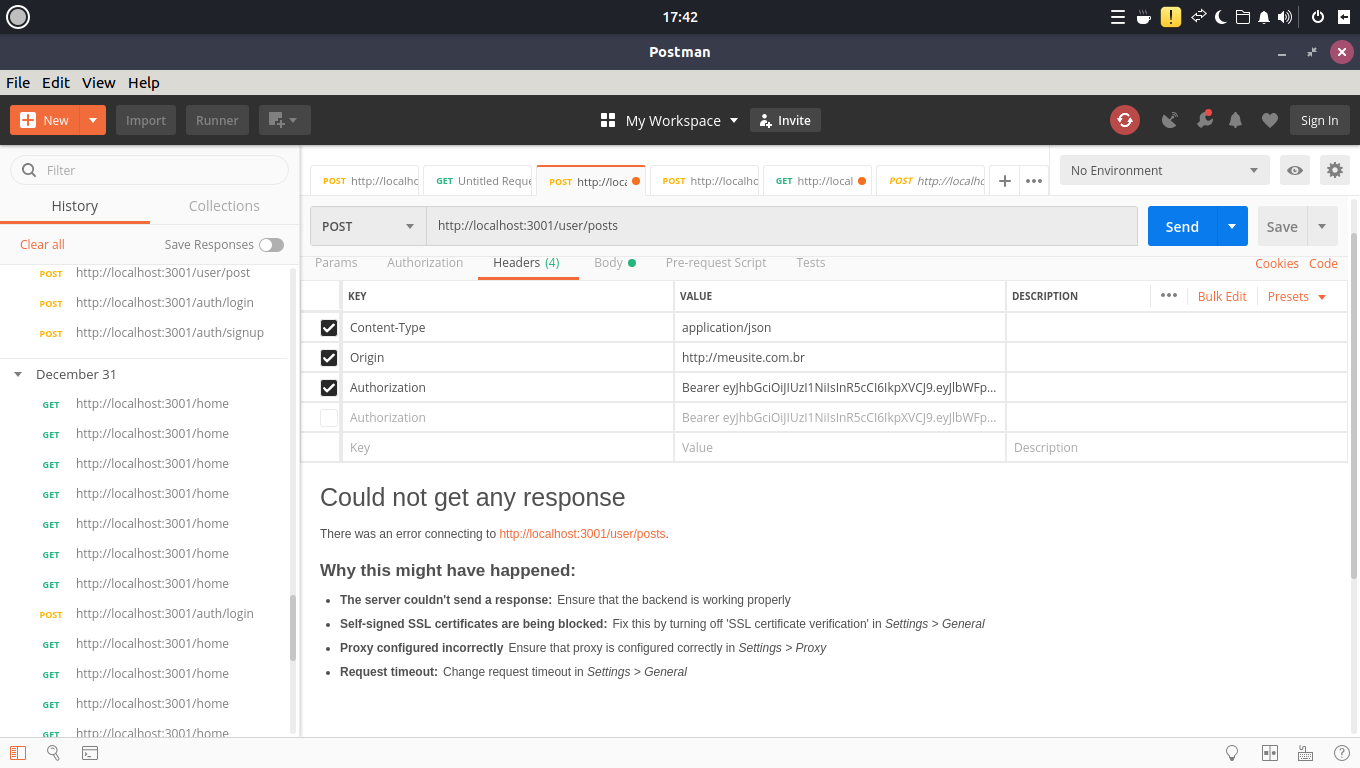This screenshot has height=768, width=1360.
Task: Click the localhost:3001/user/posts error link
Action: pos(582,534)
